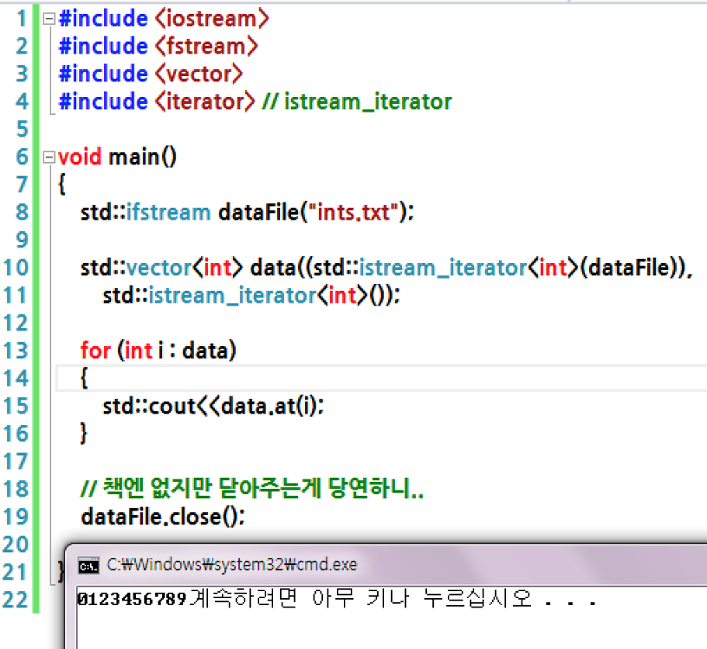
Task: Click the "#include <vector>" line
Action: point(151,74)
